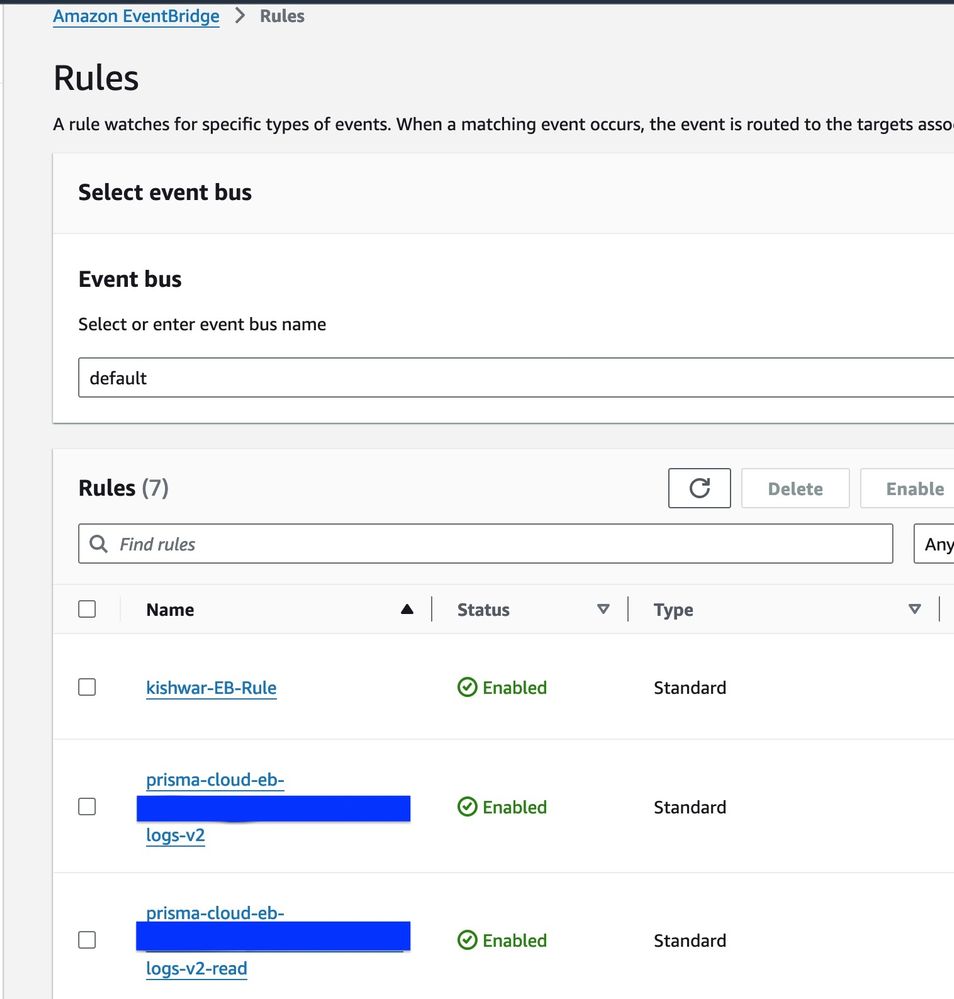Click the Enabled status icon for kishwar-EB-Rule

467,687
